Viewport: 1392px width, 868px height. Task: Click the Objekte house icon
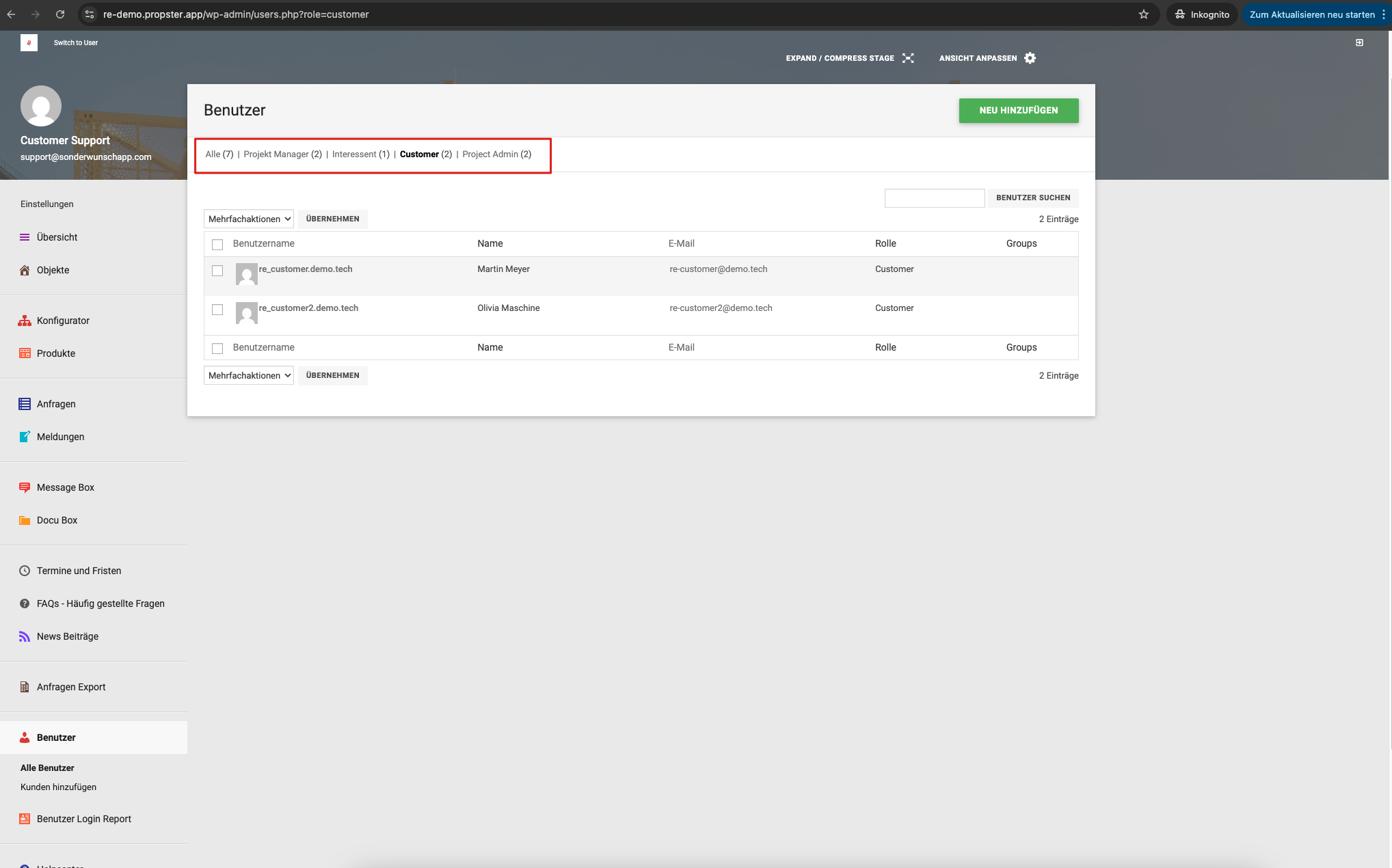pos(25,270)
